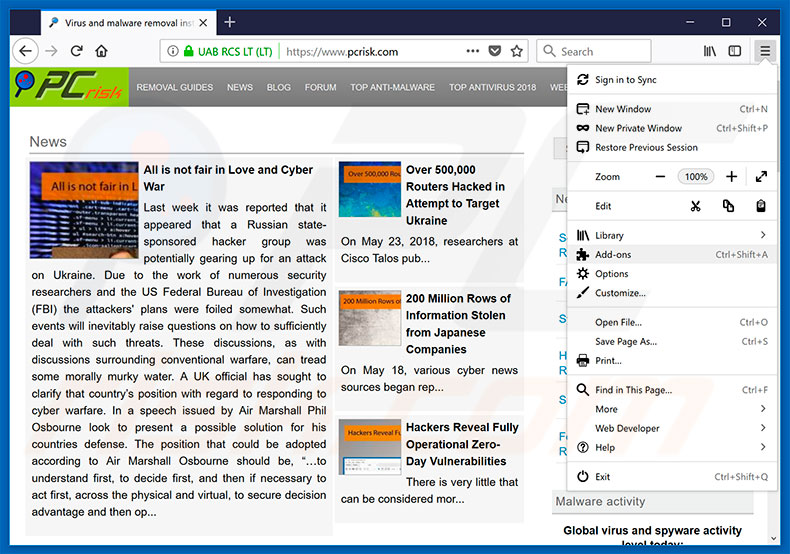Click the Cut scissors icon

click(x=695, y=206)
